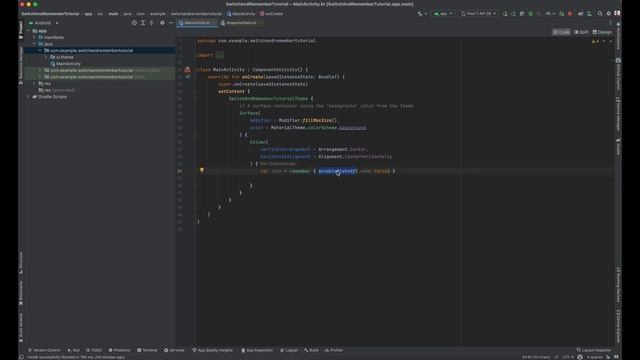Open Device Explorer side panel

618,326
